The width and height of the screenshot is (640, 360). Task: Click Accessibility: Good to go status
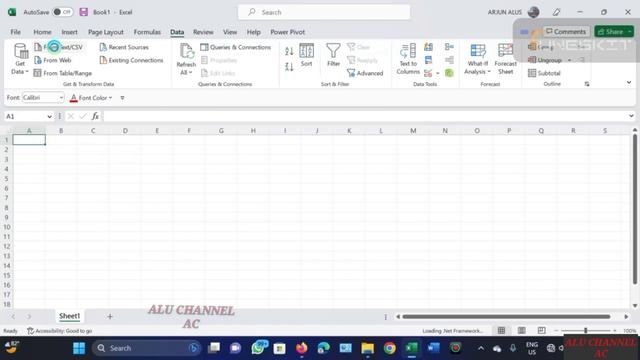60,331
